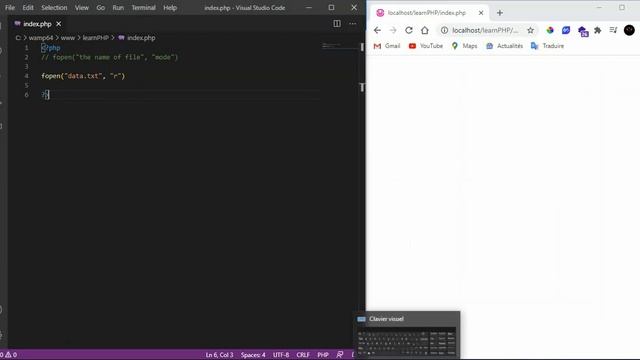Screen dimensions: 640x360
Task: Change encoding via UTF-8 status item
Action: tap(281, 355)
